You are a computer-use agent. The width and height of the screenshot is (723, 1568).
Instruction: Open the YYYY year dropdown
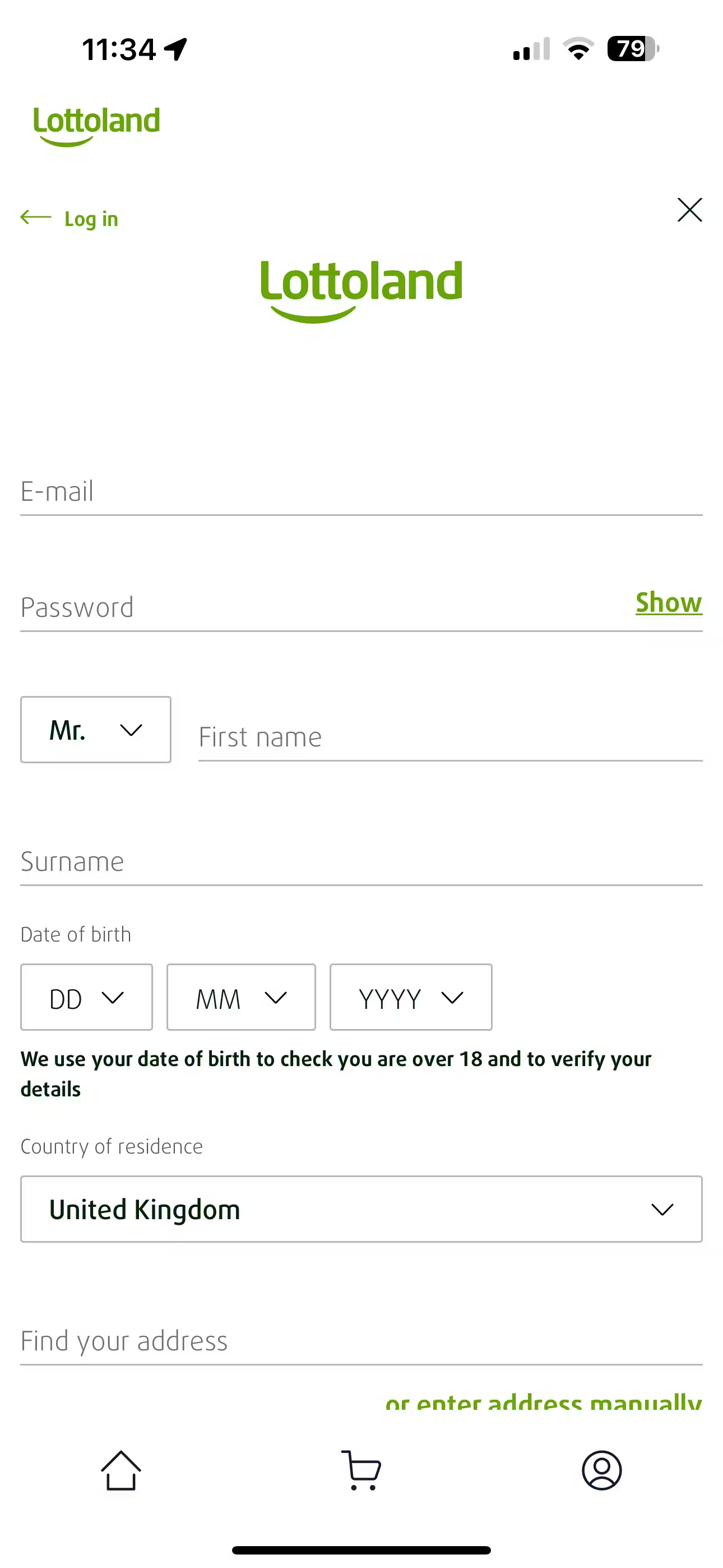(411, 997)
